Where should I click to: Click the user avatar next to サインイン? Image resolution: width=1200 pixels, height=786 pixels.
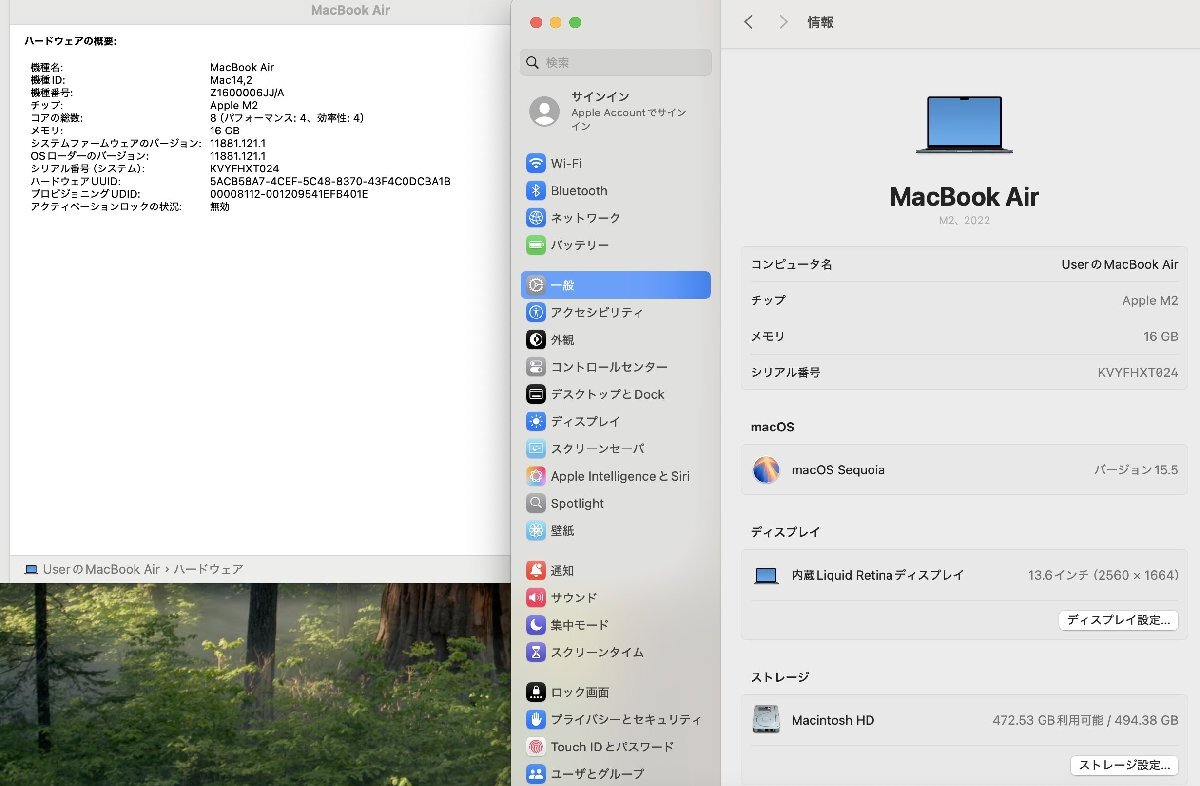545,111
